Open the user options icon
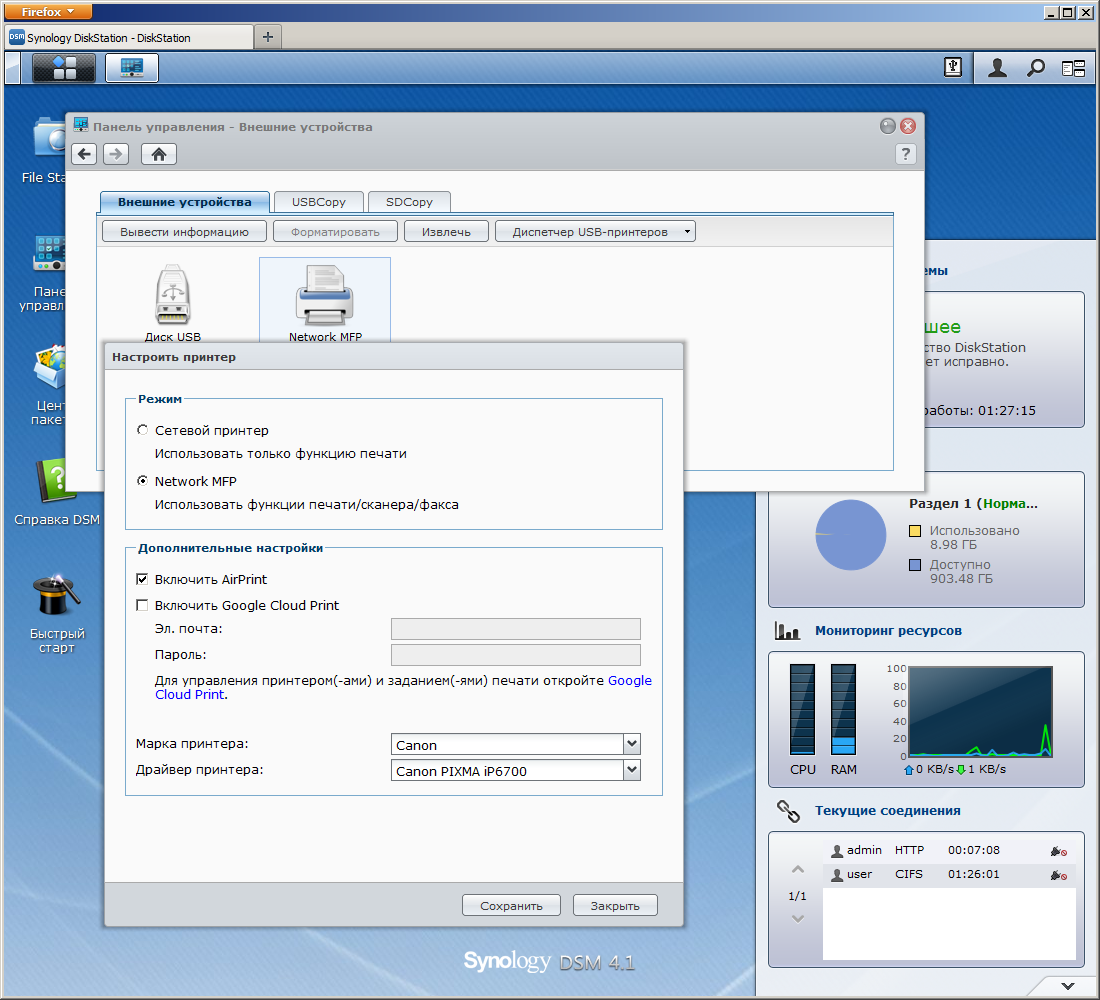The height and width of the screenshot is (1000, 1100). [997, 68]
